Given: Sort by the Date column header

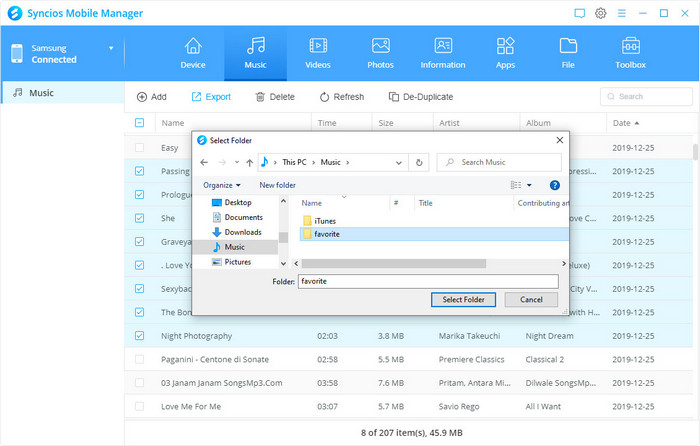Looking at the screenshot, I should (625, 123).
